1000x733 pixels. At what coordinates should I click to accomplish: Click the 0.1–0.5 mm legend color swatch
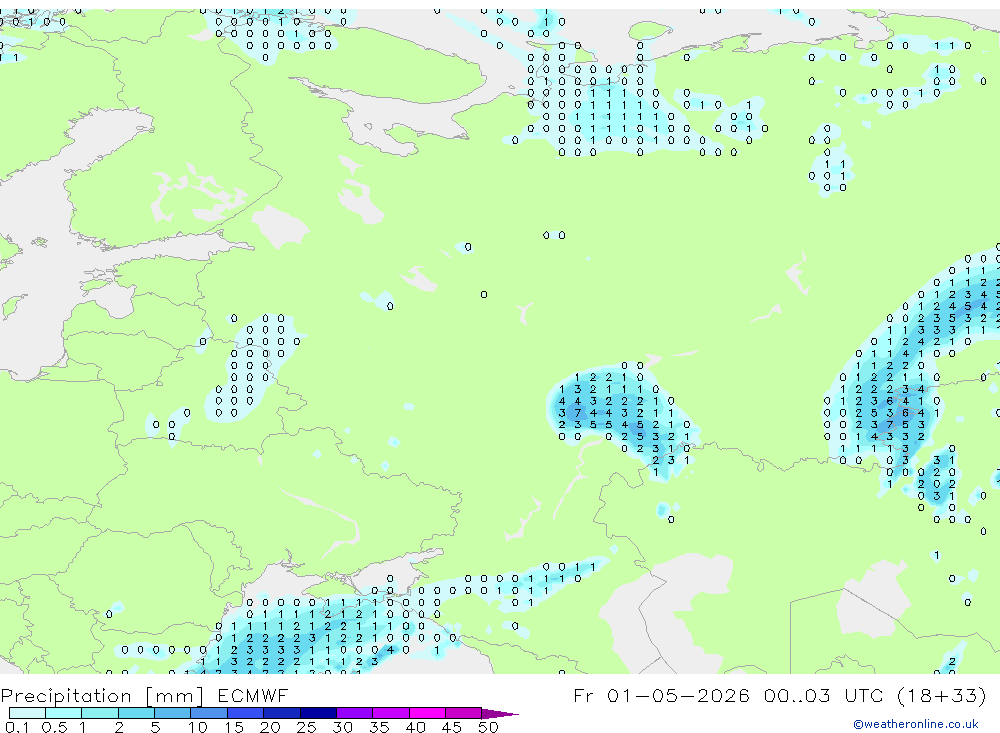[x=27, y=713]
